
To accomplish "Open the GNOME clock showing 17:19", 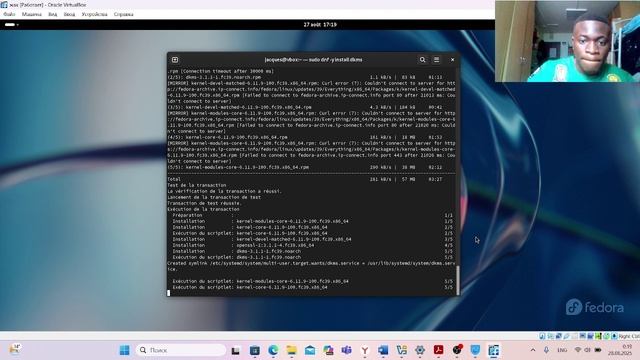I will pyautogui.click(x=320, y=24).
